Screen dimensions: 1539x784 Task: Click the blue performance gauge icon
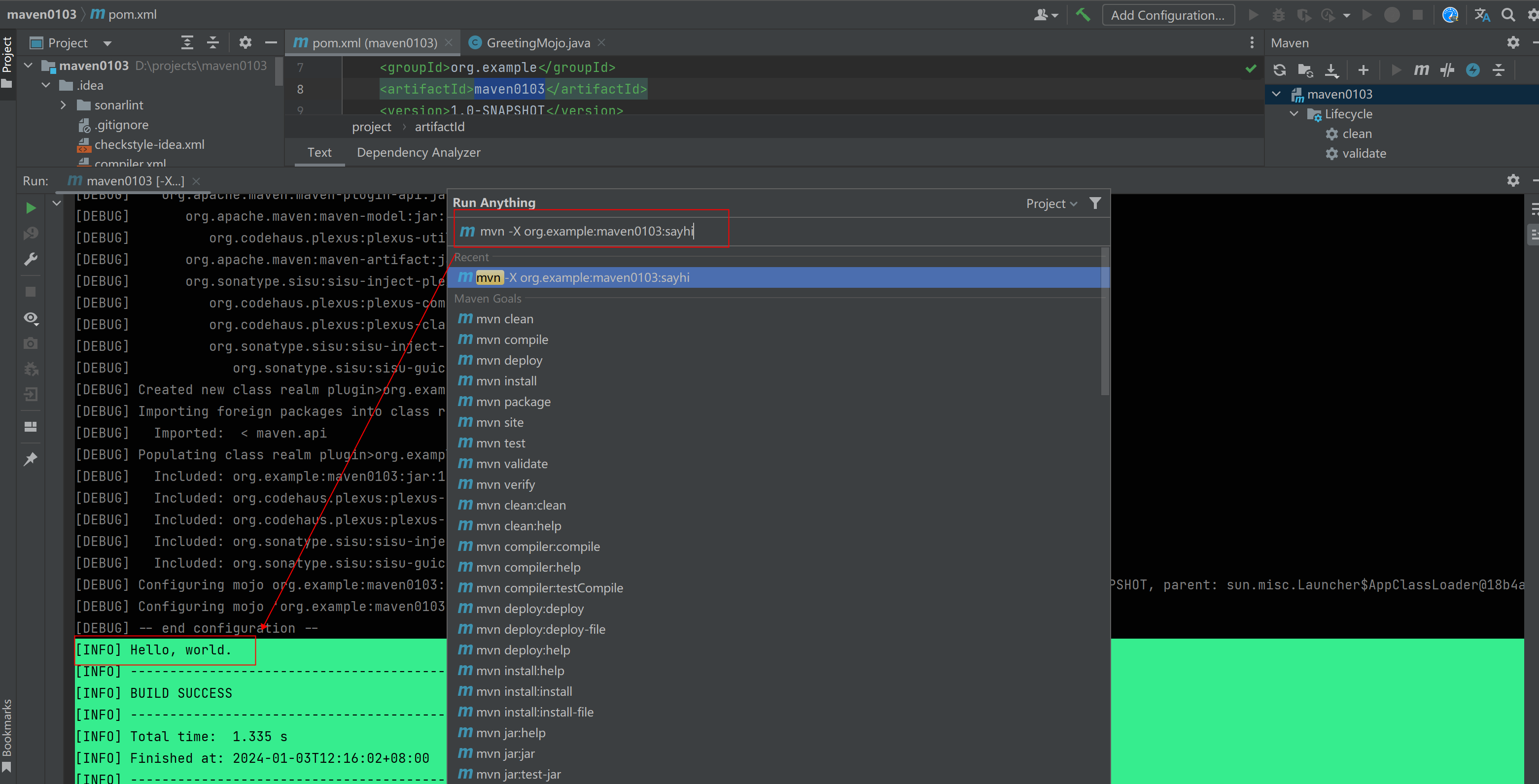click(x=1450, y=15)
